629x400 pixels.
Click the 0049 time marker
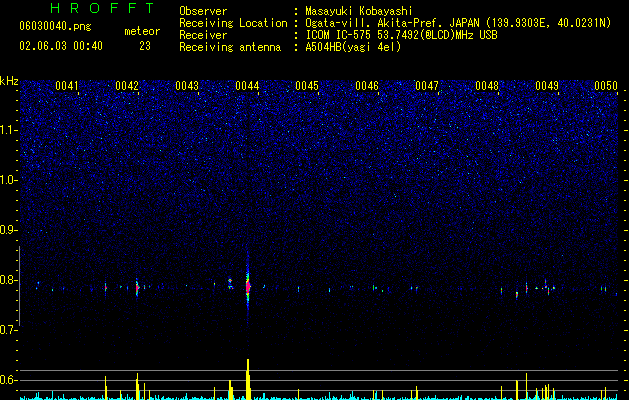(x=547, y=86)
